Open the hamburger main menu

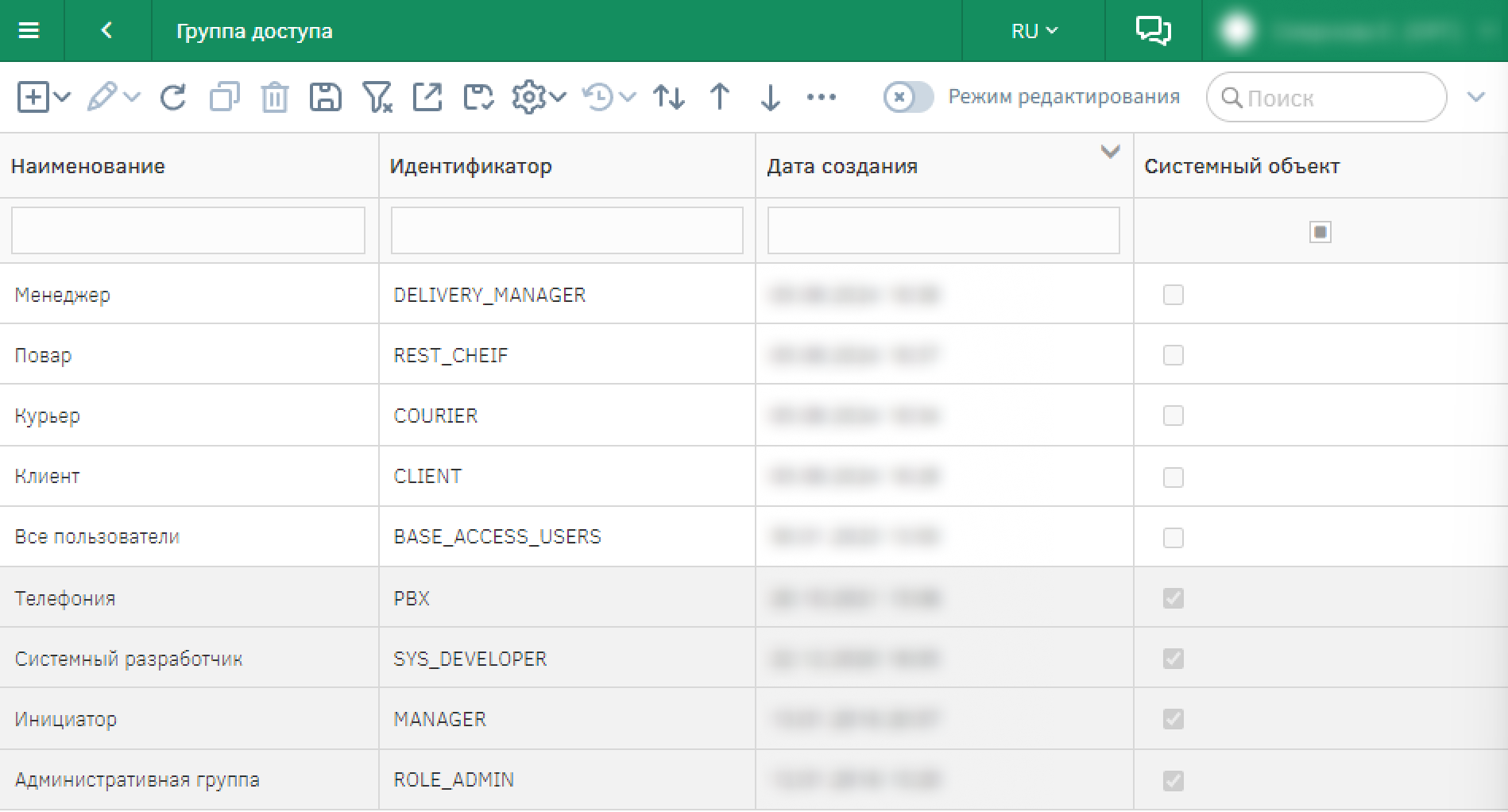[29, 31]
